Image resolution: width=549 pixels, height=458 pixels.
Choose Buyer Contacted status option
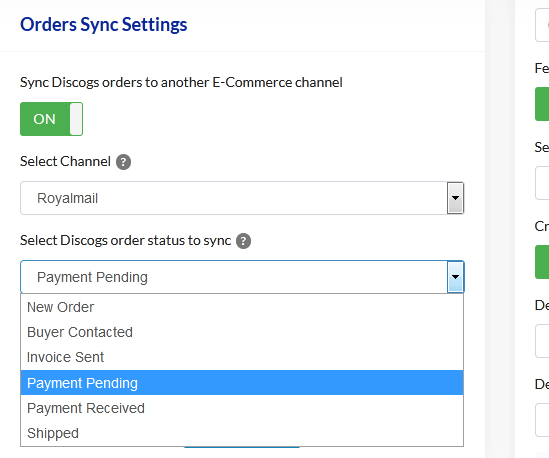coord(242,332)
